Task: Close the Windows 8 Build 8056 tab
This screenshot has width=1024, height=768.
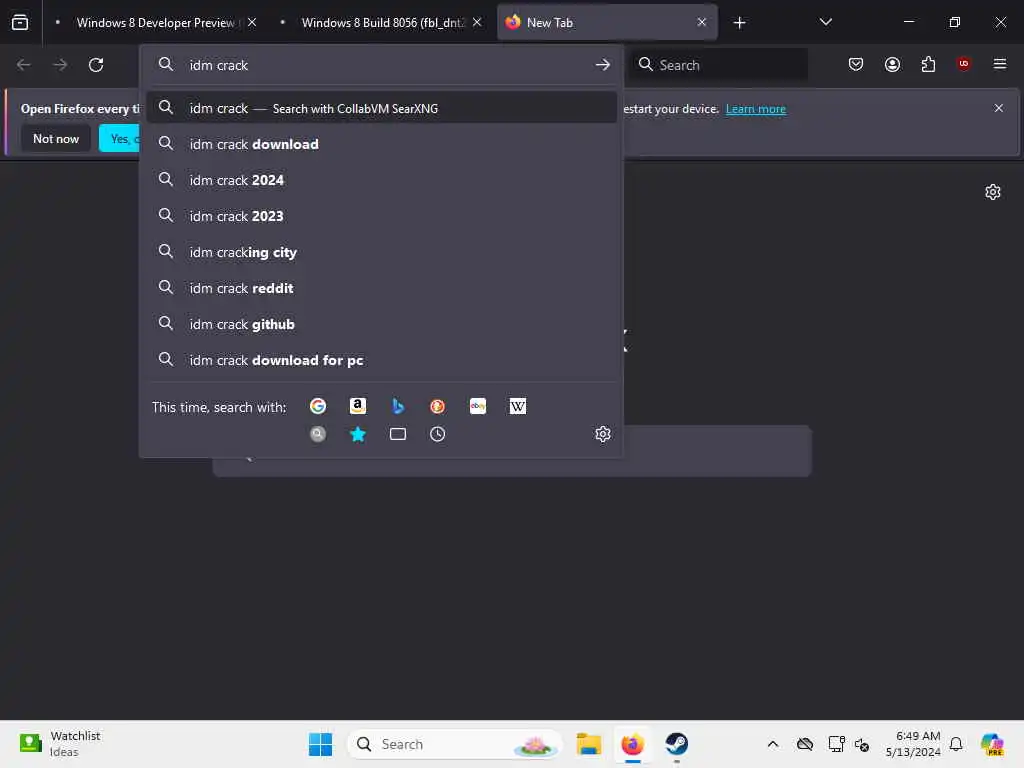Action: click(x=477, y=22)
